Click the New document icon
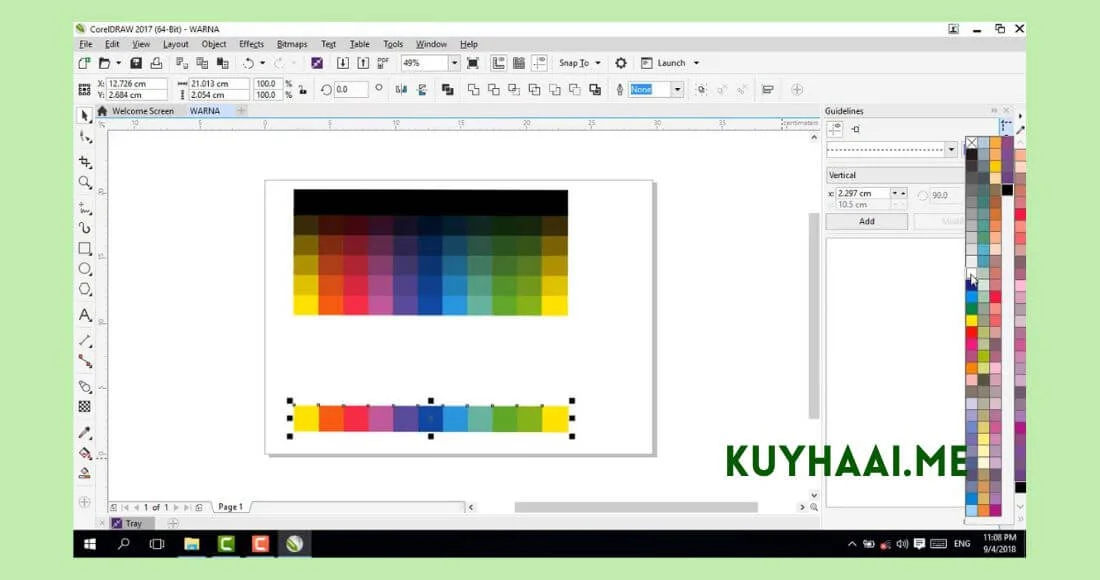The height and width of the screenshot is (580, 1100). point(84,63)
